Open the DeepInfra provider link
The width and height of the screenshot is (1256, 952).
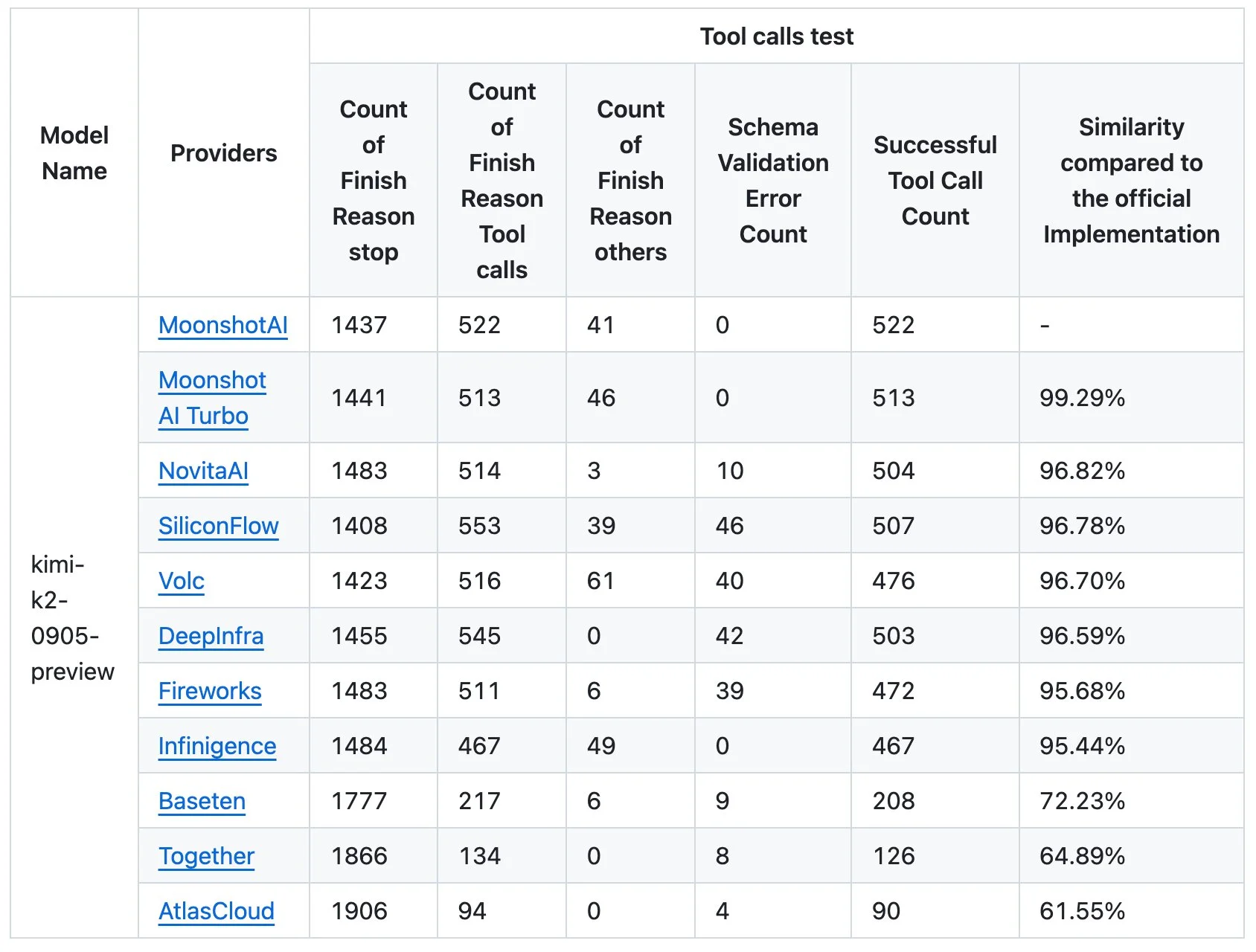(211, 636)
